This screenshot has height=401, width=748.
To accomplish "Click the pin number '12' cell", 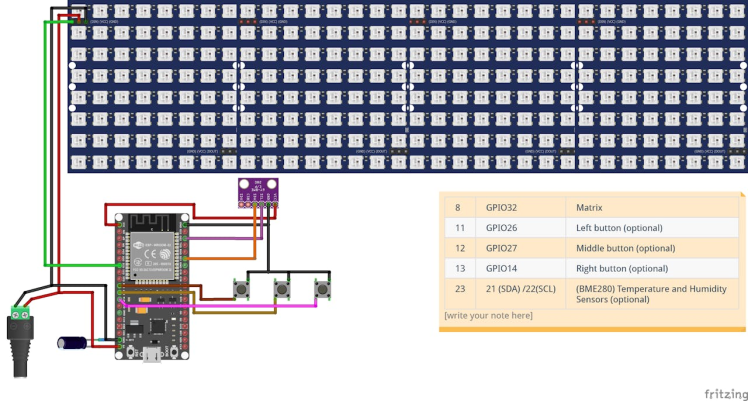I will tap(460, 248).
